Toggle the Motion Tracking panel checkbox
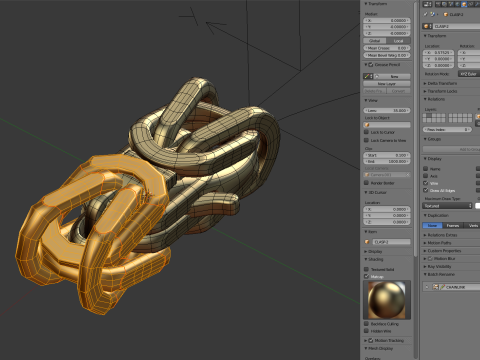This screenshot has width=480, height=360. pos(371,340)
